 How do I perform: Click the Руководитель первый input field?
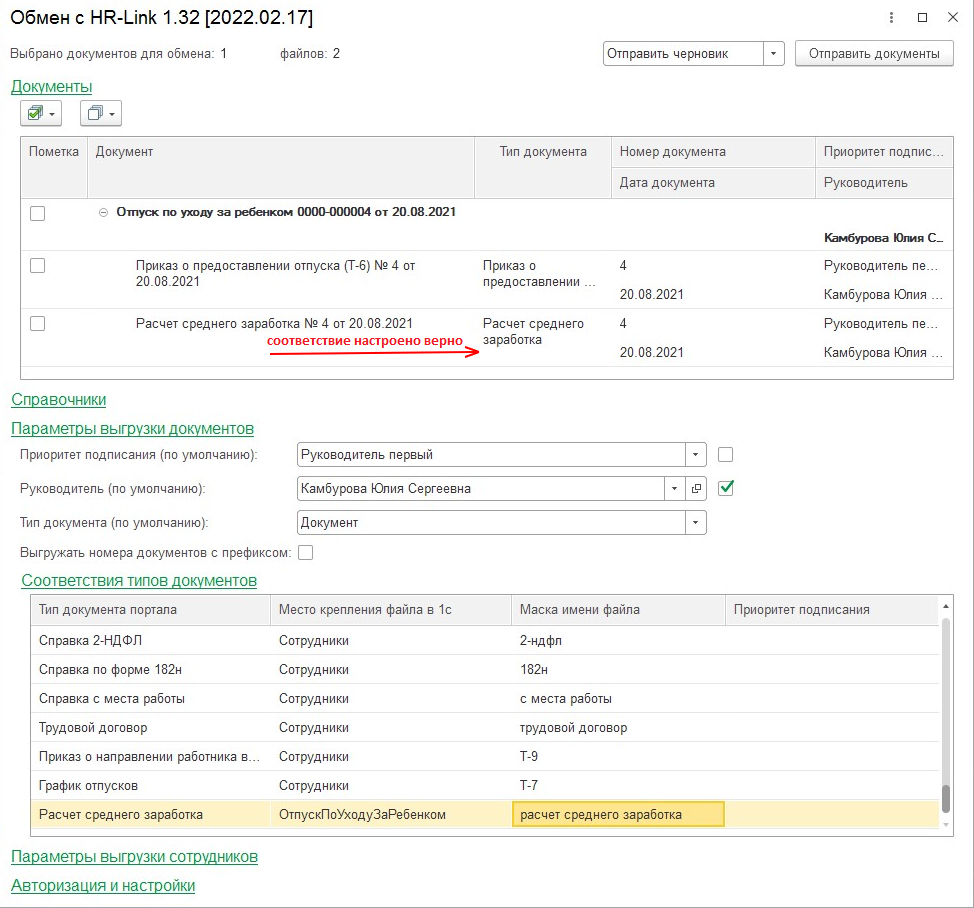pyautogui.click(x=491, y=455)
